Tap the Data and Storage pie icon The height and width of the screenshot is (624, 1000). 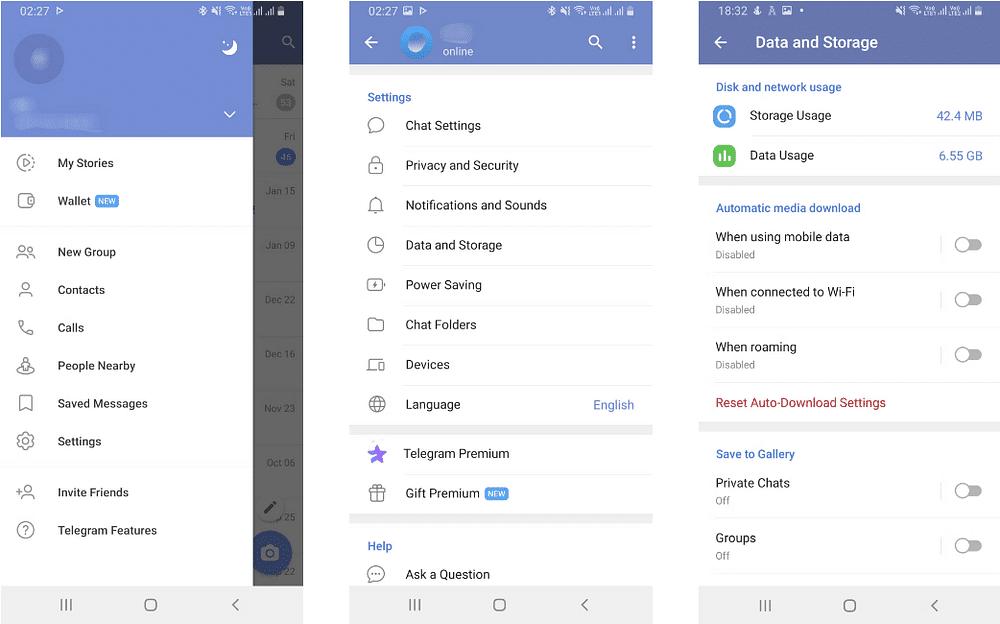[x=376, y=245]
